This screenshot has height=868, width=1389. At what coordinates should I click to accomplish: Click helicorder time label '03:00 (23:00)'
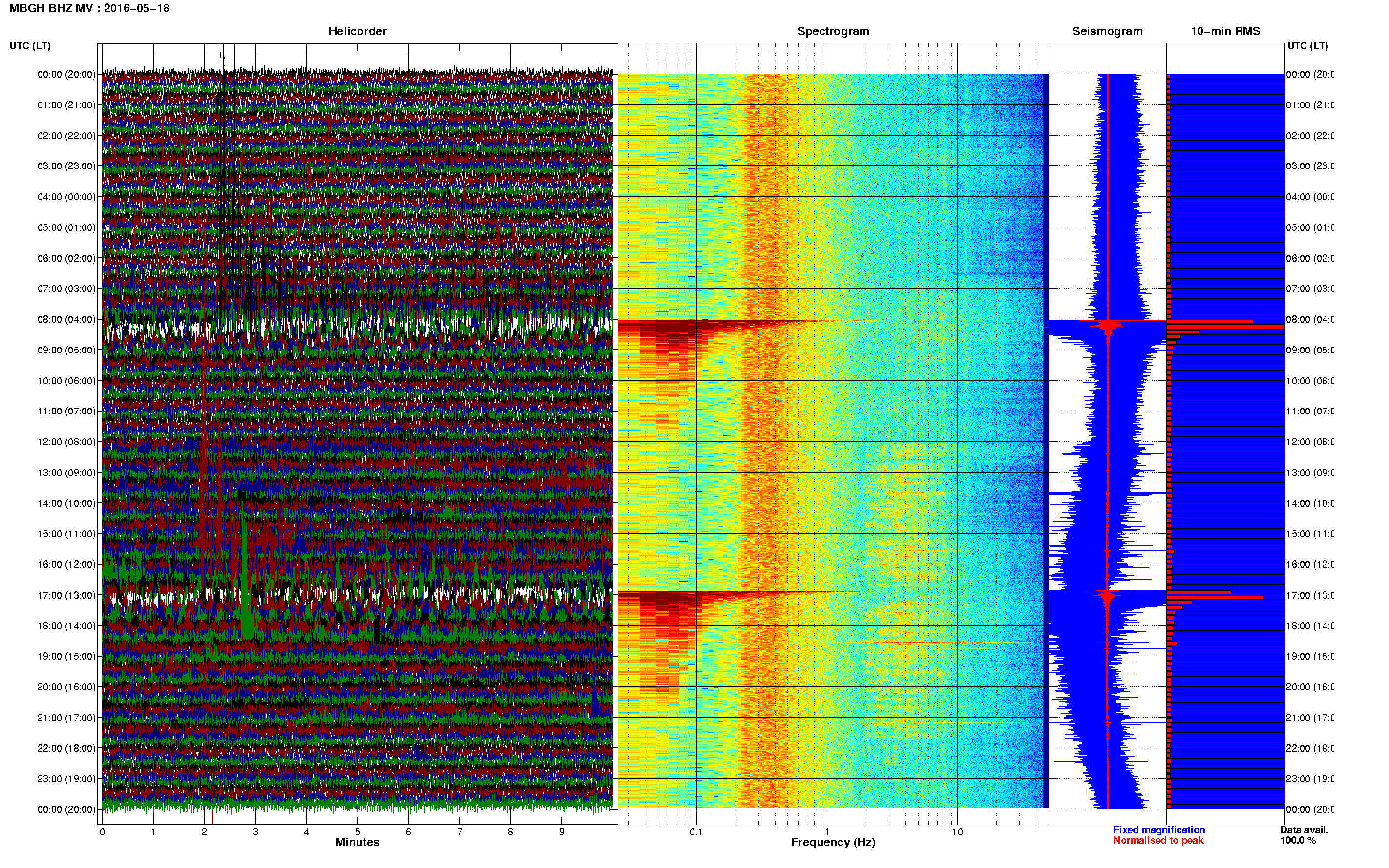(x=66, y=166)
